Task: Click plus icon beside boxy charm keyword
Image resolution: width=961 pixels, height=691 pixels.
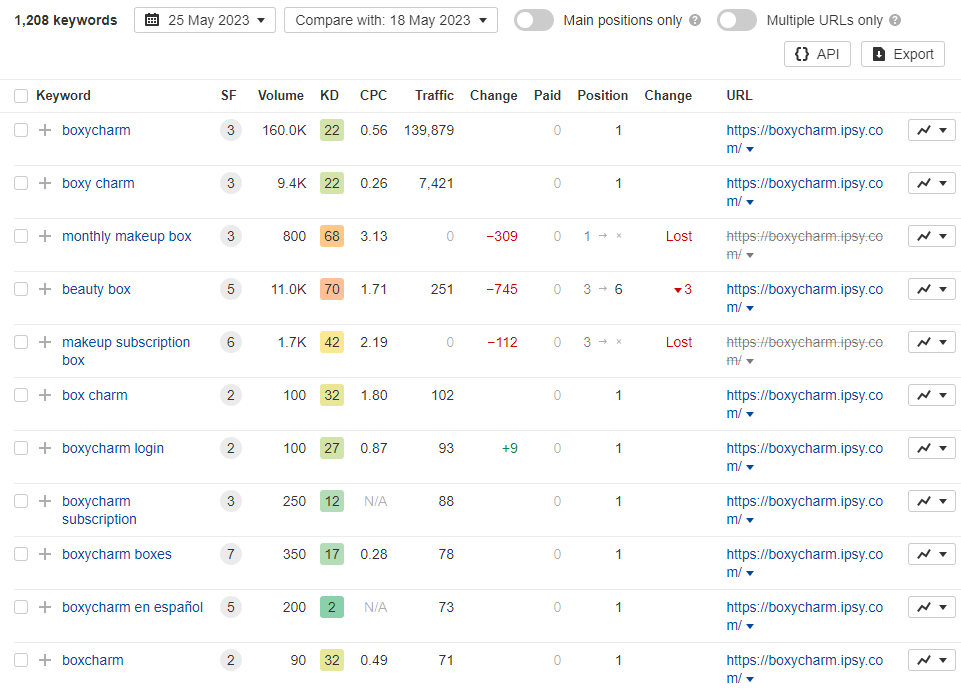Action: coord(45,183)
